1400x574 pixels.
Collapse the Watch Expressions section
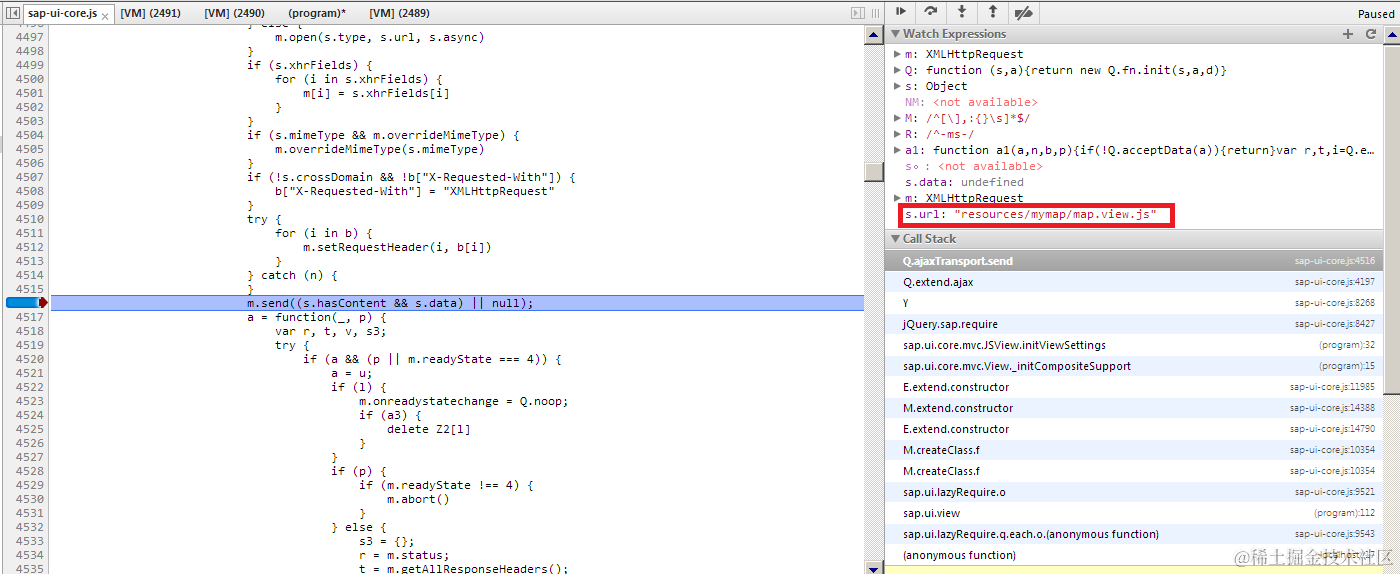[896, 34]
